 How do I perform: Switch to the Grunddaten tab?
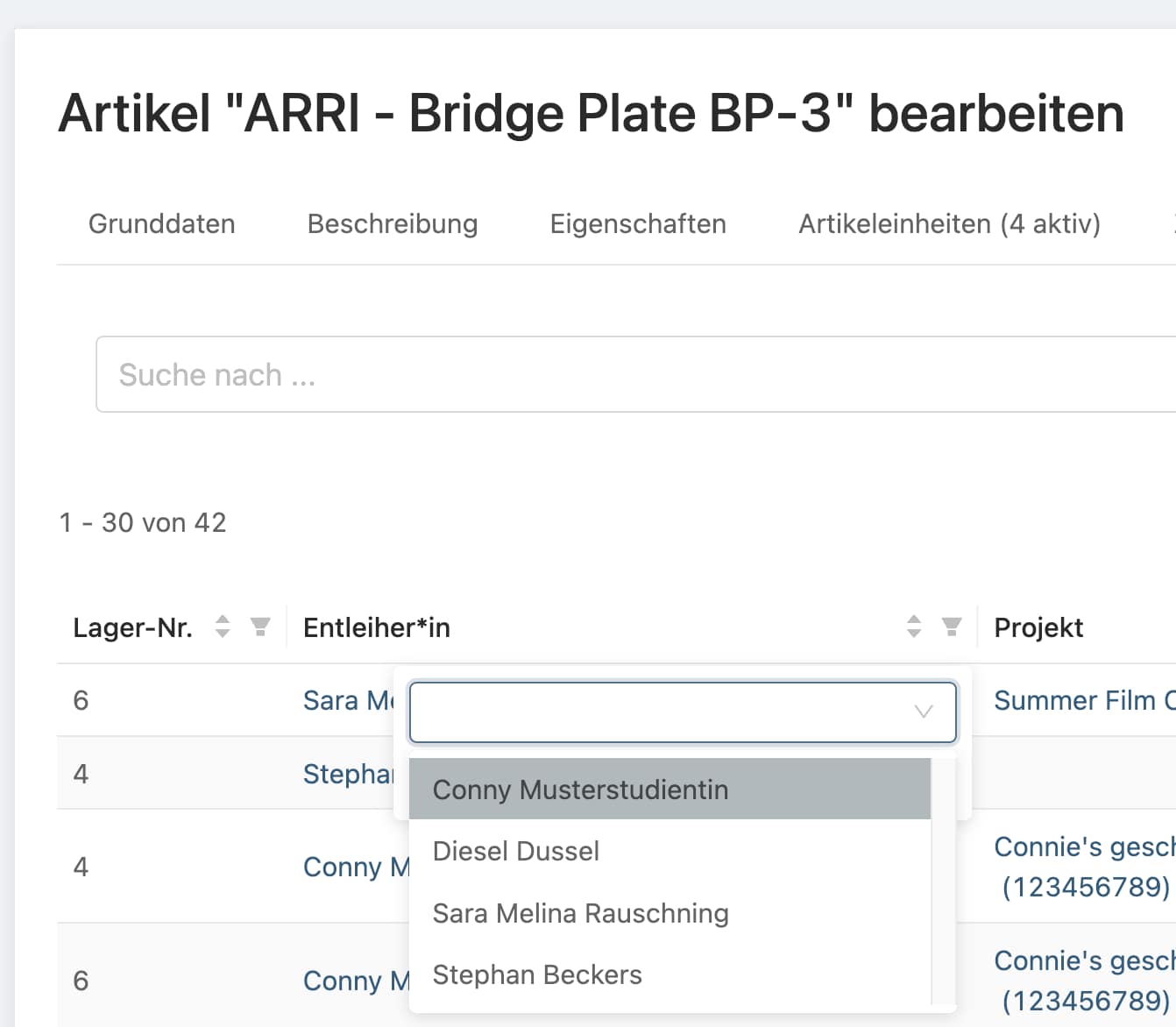click(162, 224)
